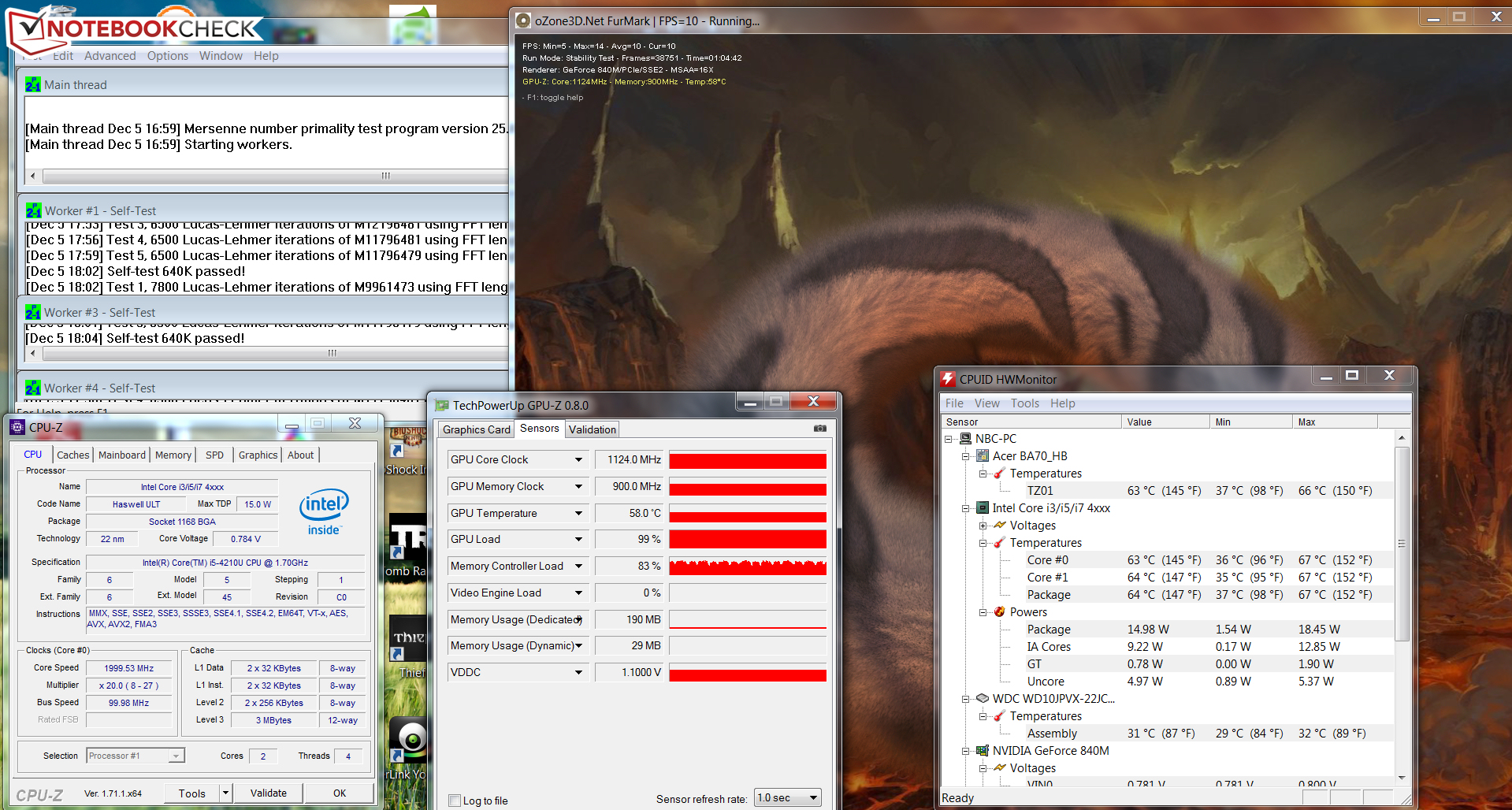Click the Value column header in HWMonitor
1512x810 pixels.
1165,422
